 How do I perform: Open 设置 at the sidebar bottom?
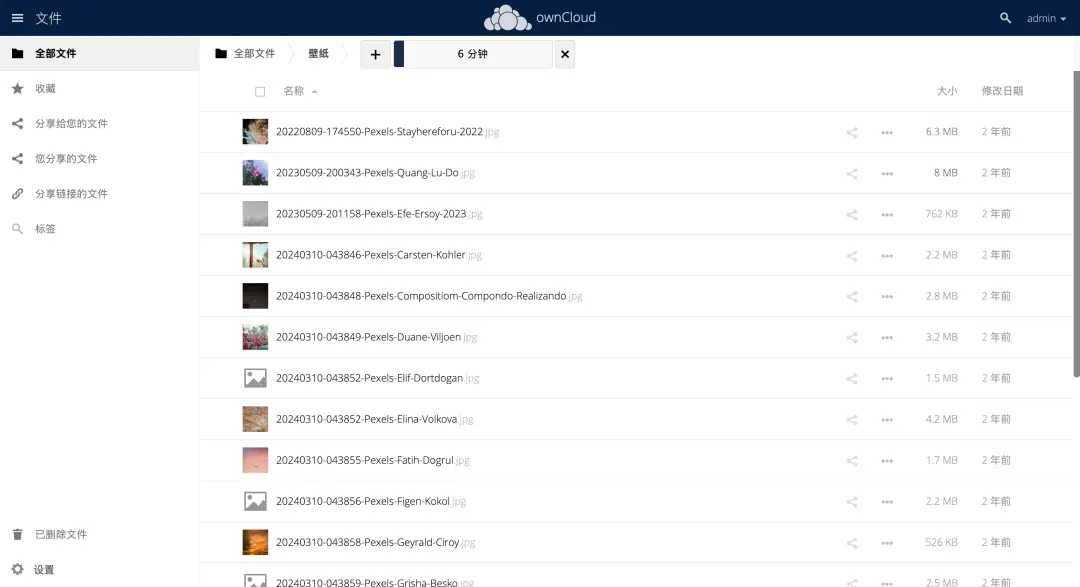(x=44, y=570)
